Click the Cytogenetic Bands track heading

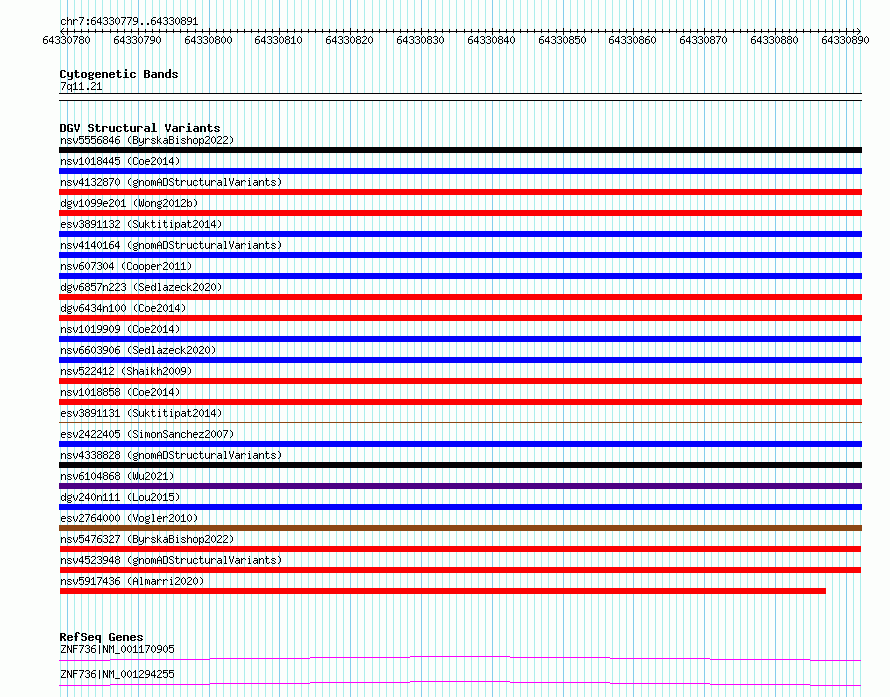[x=119, y=74]
